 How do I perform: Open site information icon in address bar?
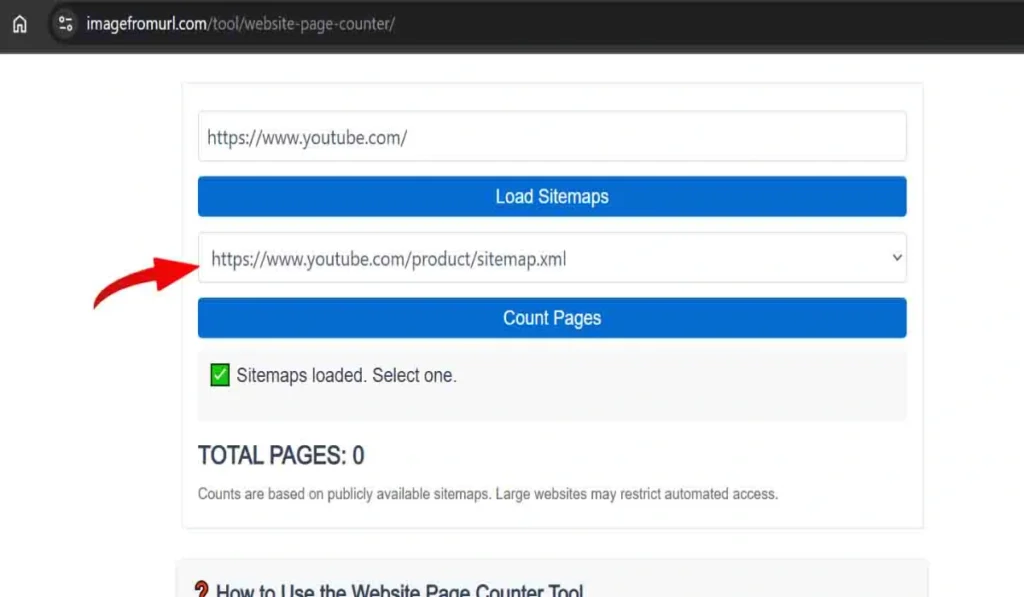tap(65, 24)
